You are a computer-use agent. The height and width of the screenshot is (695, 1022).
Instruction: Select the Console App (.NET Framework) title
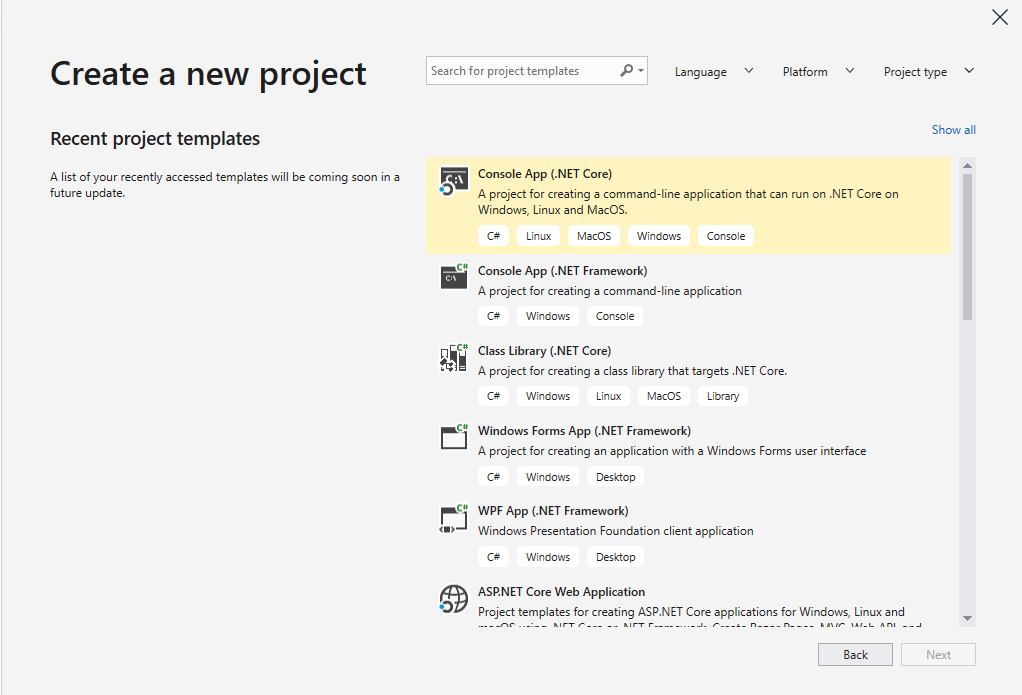[562, 271]
